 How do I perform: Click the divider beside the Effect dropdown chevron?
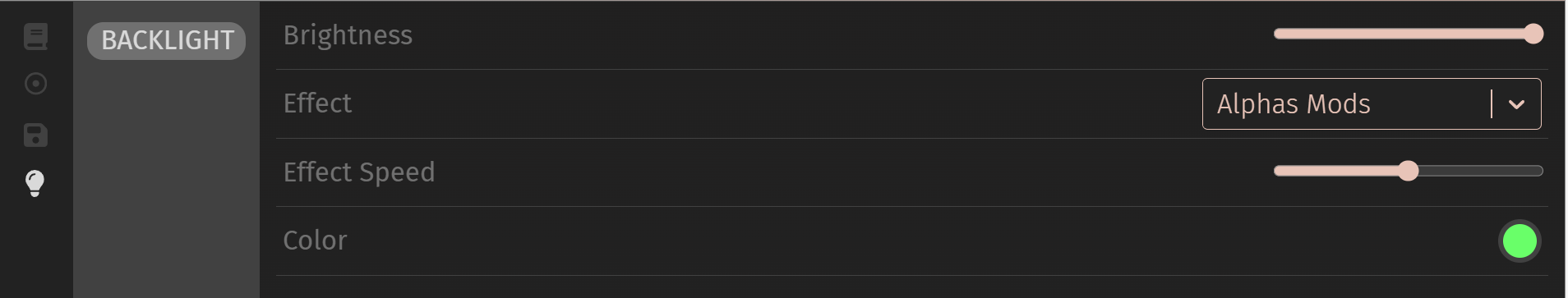click(x=1492, y=104)
